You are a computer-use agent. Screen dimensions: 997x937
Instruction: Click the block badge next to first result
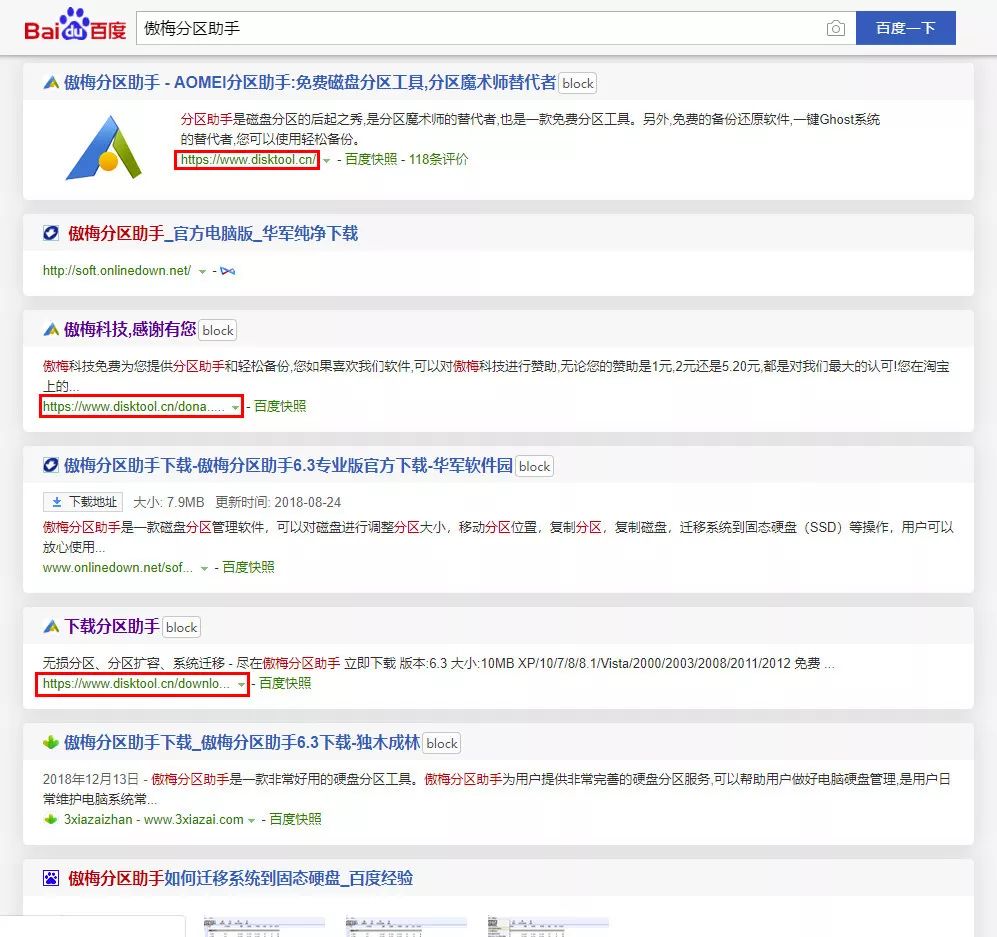(x=577, y=84)
